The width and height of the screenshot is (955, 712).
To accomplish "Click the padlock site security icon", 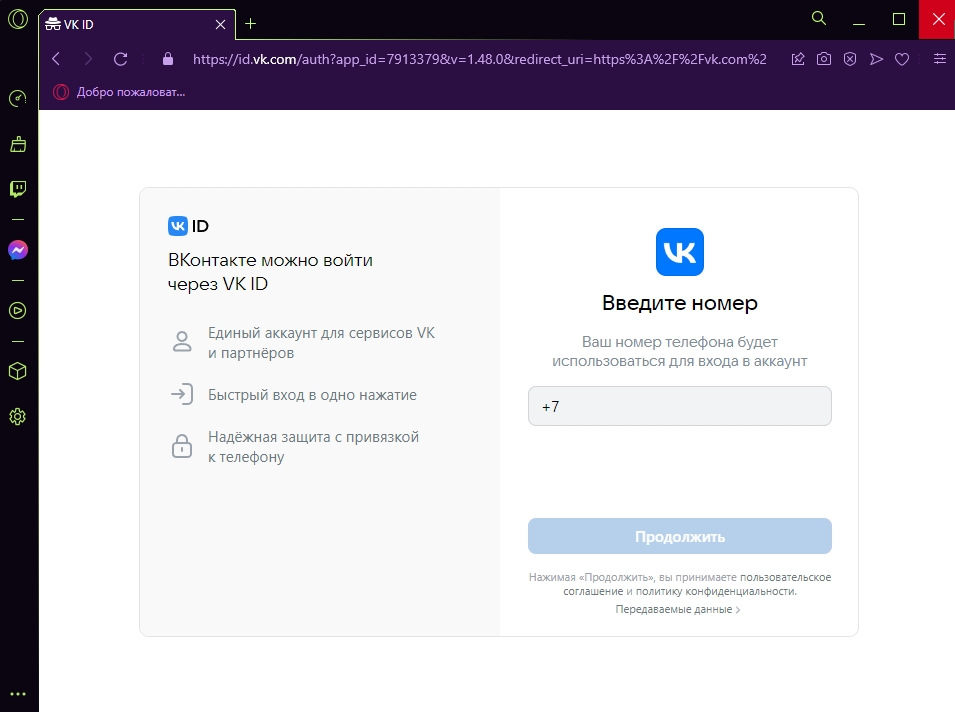I will pos(168,58).
